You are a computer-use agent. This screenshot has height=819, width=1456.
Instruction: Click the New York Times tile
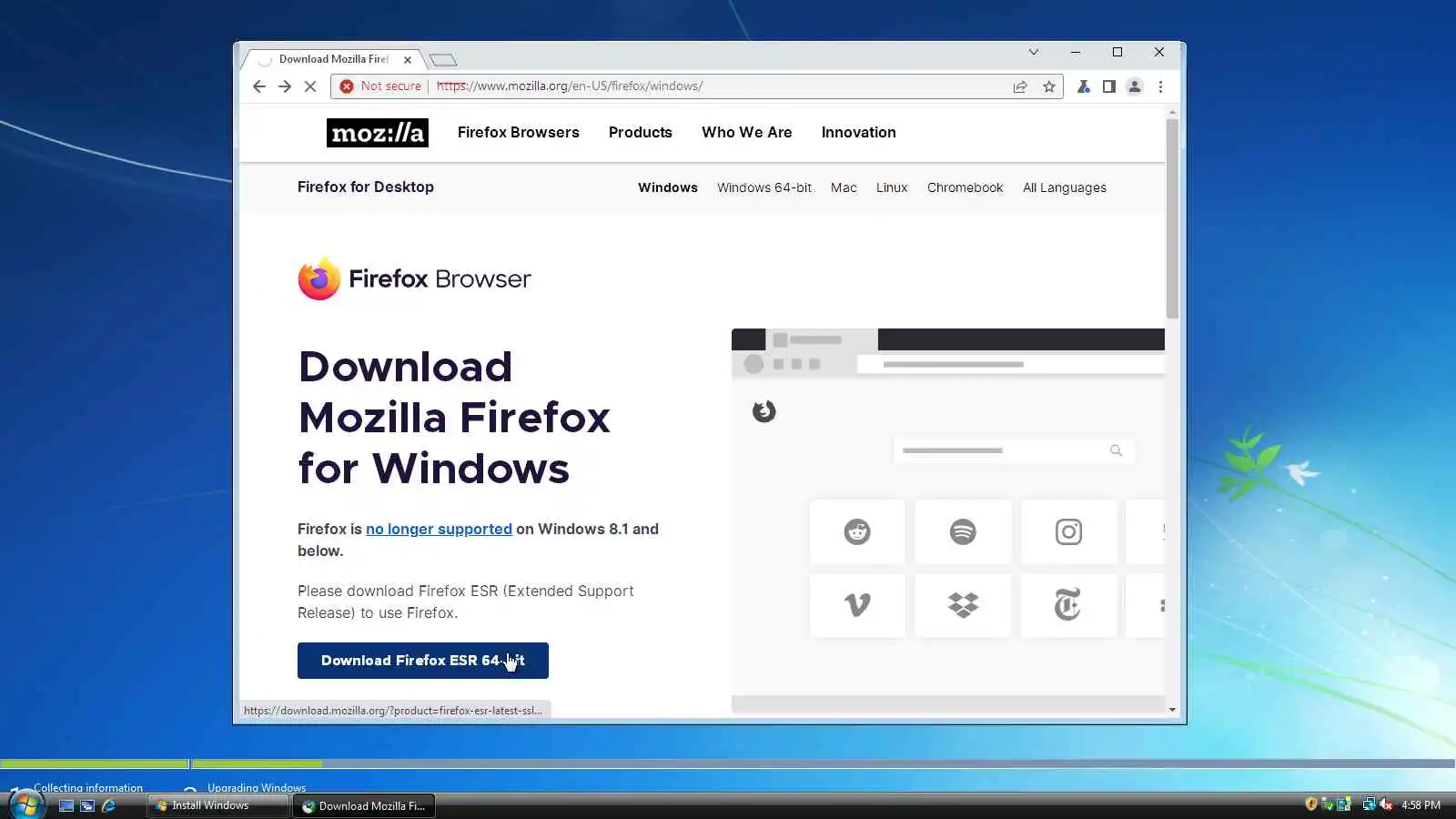pyautogui.click(x=1068, y=605)
